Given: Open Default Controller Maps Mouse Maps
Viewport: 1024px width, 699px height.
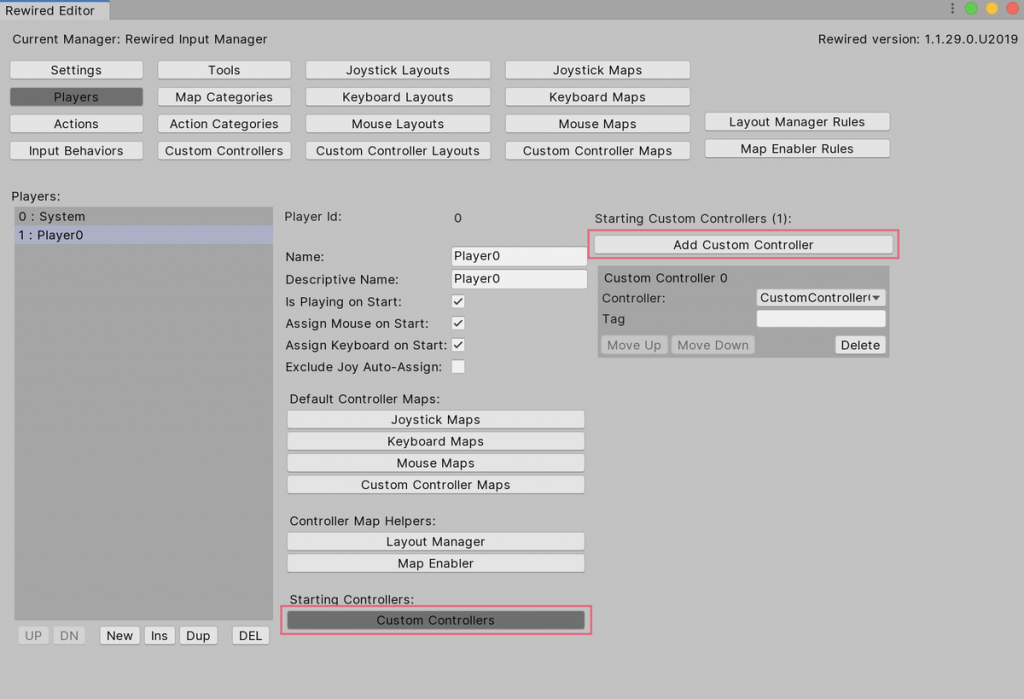Looking at the screenshot, I should pos(436,463).
